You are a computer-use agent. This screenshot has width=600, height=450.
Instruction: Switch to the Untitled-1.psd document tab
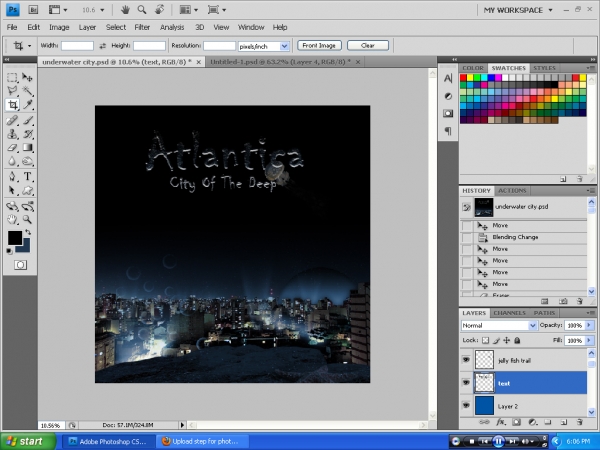click(285, 62)
